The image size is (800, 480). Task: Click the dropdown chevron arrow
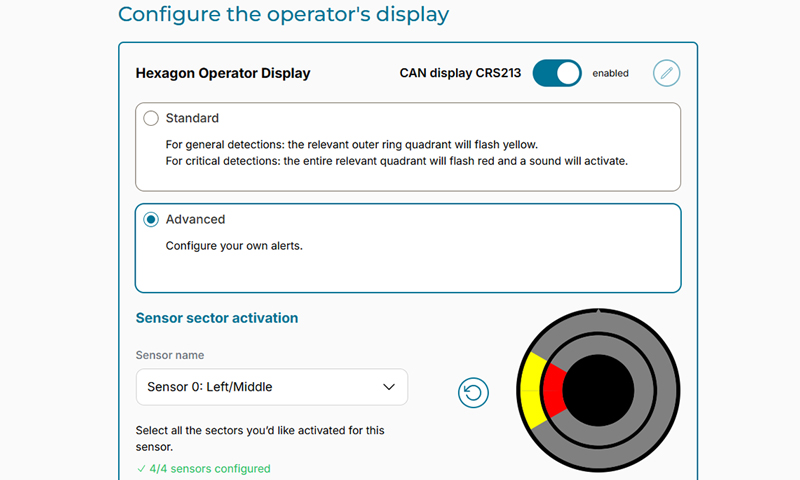coord(389,387)
